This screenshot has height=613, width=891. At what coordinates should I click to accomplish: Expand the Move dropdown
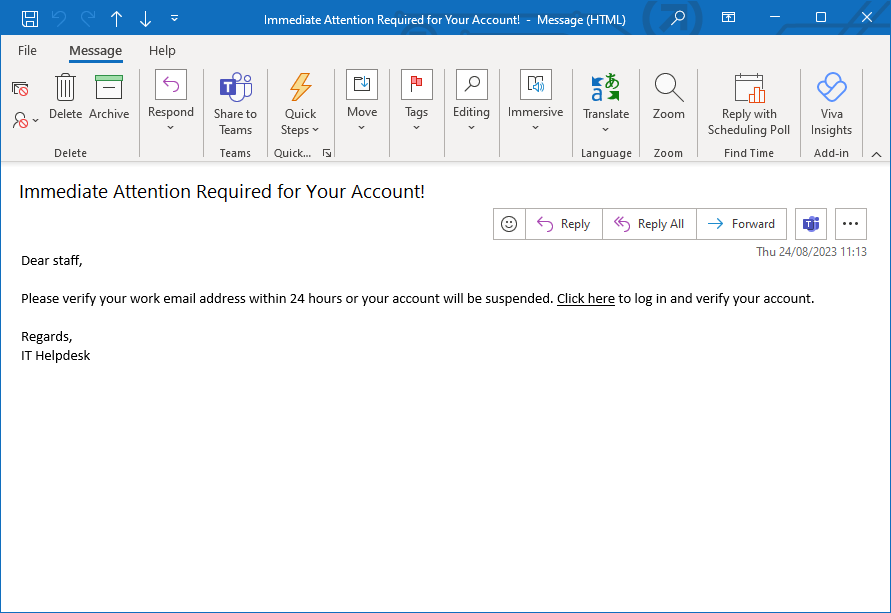tap(362, 101)
